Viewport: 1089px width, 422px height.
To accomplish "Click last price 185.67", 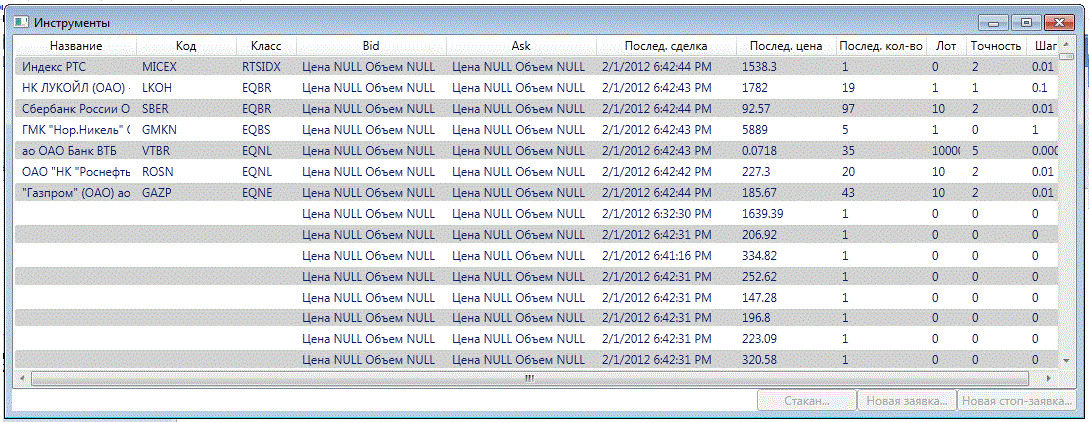I will point(759,192).
